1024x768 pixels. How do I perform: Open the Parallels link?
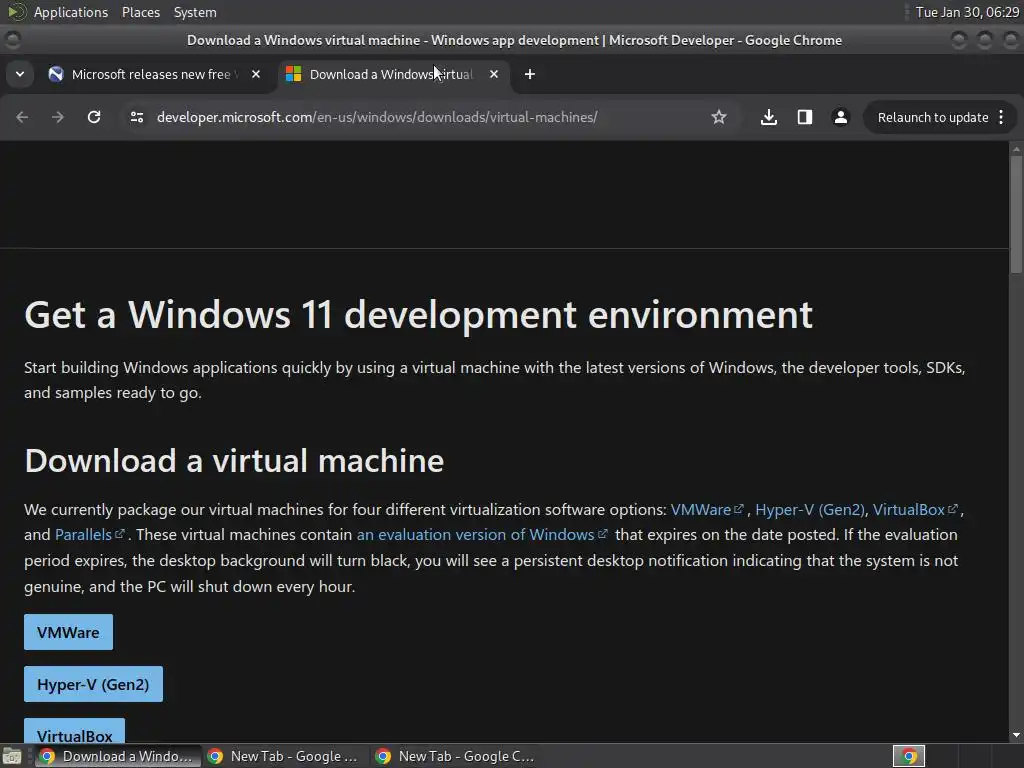(89, 535)
